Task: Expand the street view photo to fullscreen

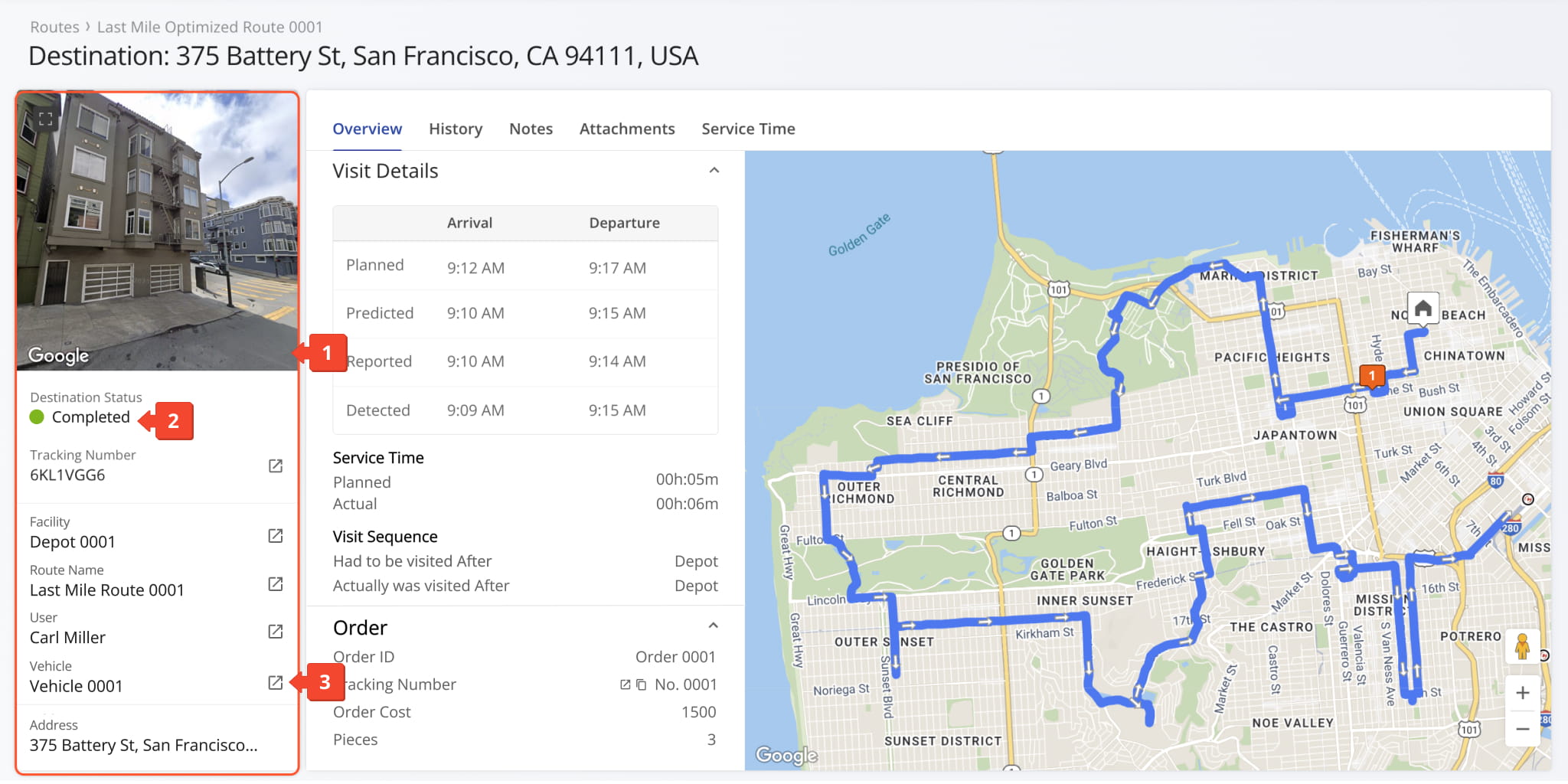Action: (x=46, y=119)
